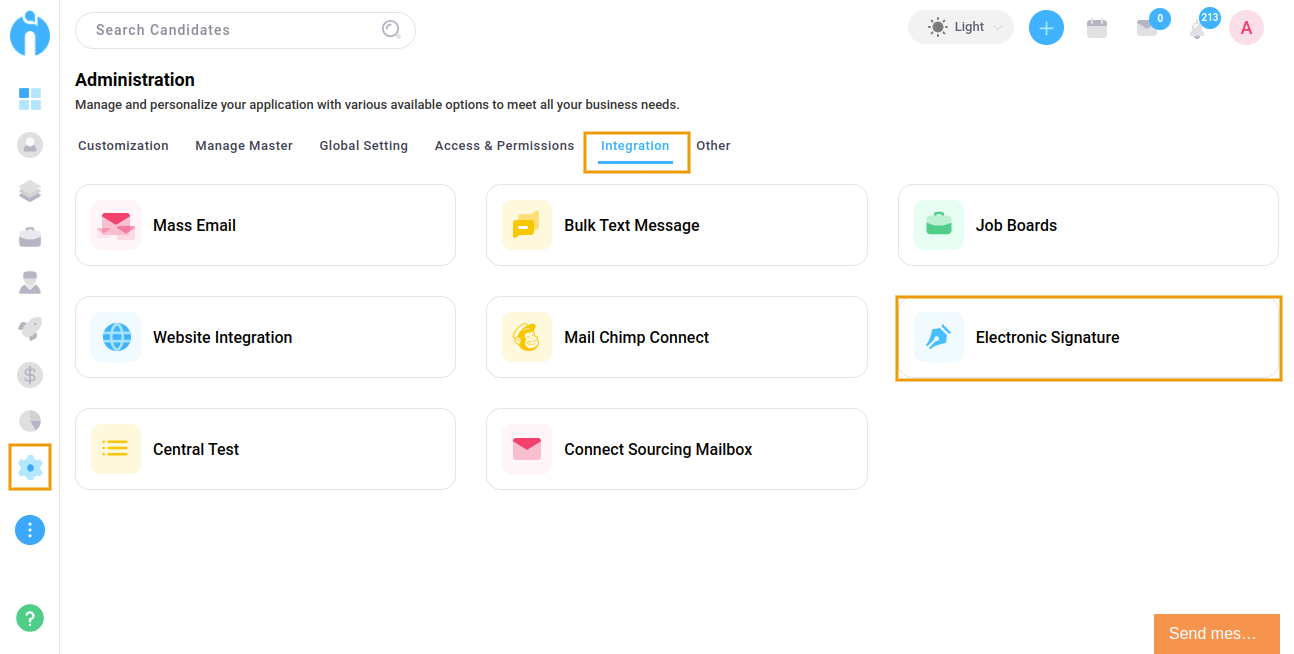The height and width of the screenshot is (654, 1294).
Task: Open the calendar icon in header
Action: click(1097, 28)
